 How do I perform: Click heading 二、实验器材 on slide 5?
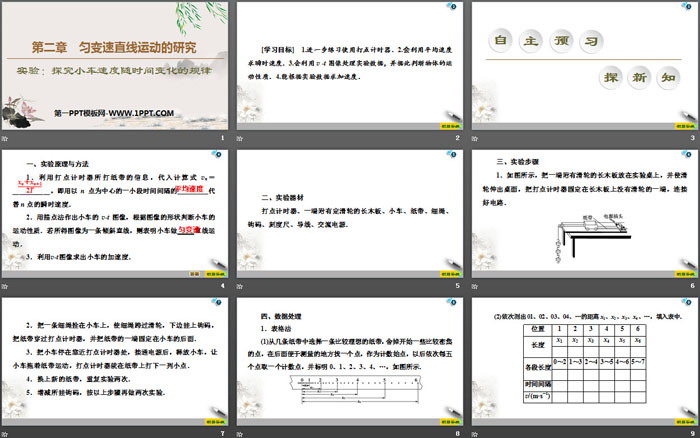[x=283, y=197]
